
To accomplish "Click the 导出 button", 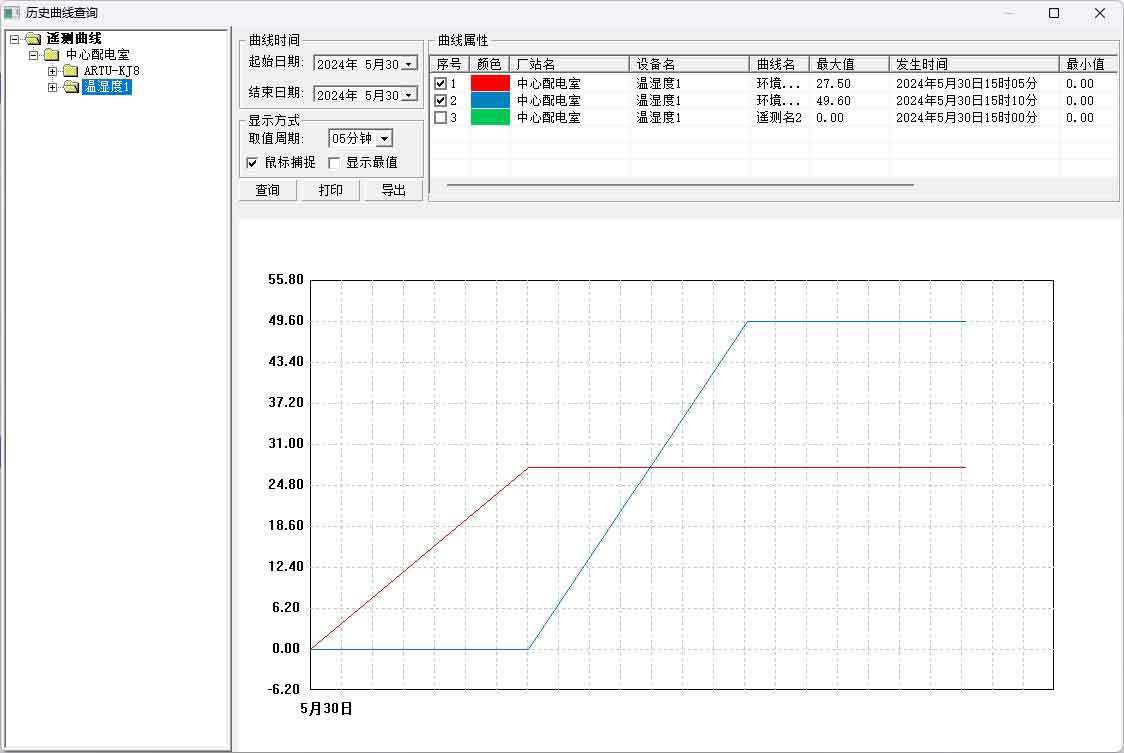I will [x=394, y=190].
